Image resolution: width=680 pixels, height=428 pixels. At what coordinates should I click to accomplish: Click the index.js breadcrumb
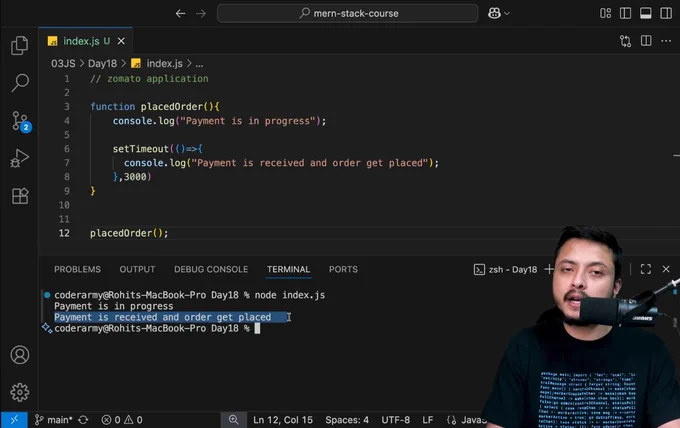pos(164,64)
